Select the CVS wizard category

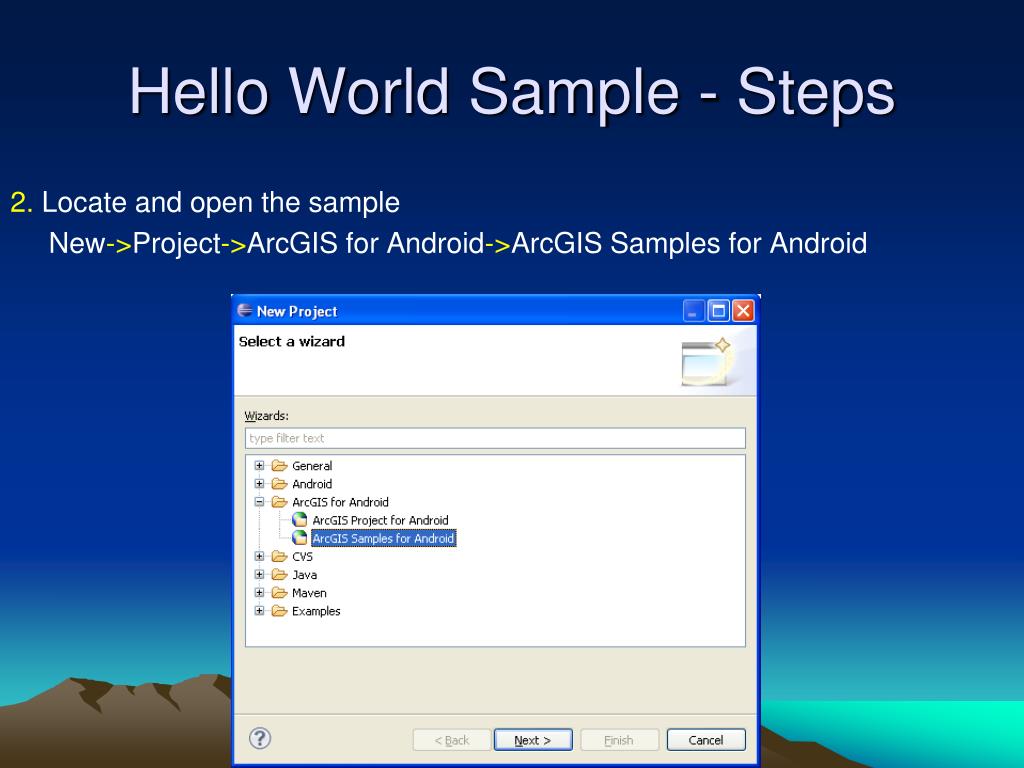coord(302,556)
